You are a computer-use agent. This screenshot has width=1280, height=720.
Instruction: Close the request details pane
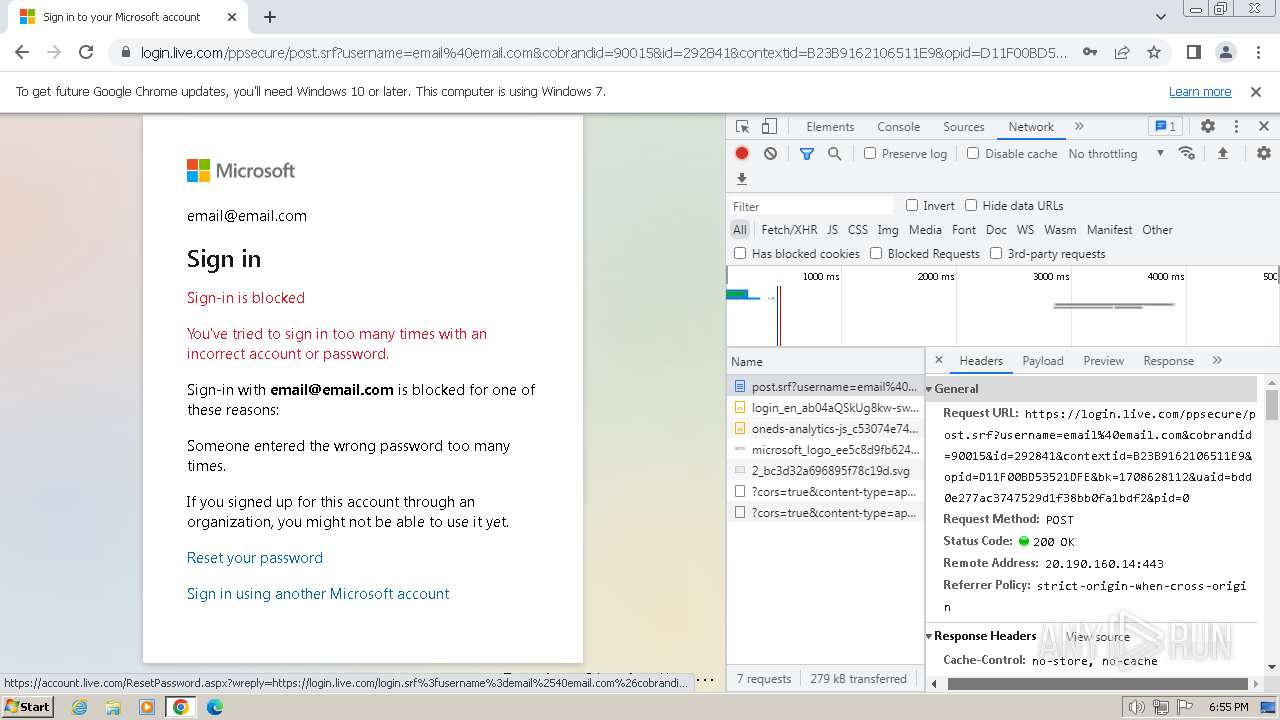click(938, 360)
